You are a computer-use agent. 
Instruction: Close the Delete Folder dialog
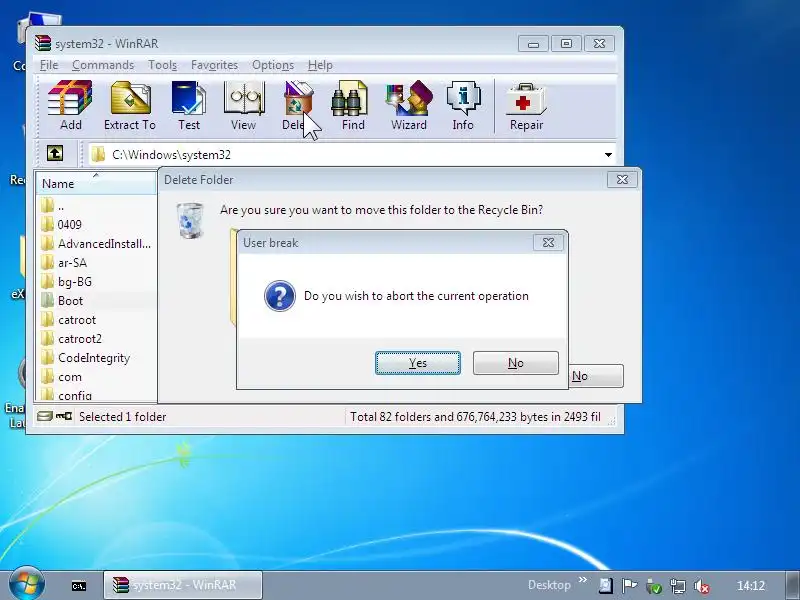[622, 179]
